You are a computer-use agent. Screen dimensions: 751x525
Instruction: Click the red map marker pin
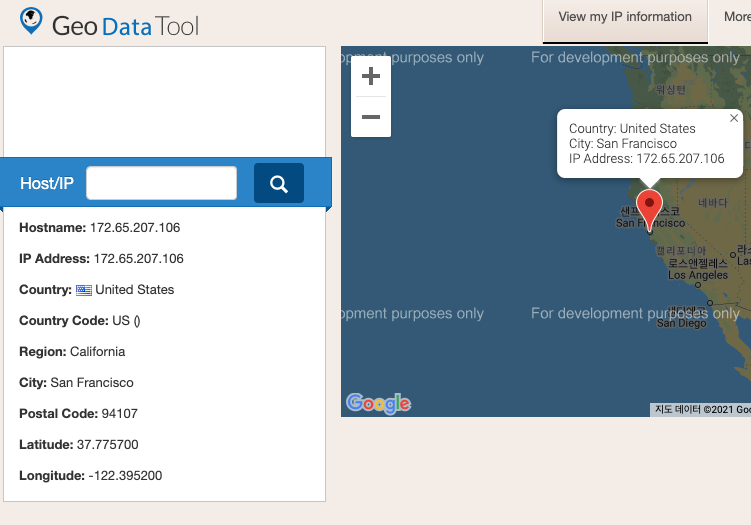pyautogui.click(x=649, y=210)
